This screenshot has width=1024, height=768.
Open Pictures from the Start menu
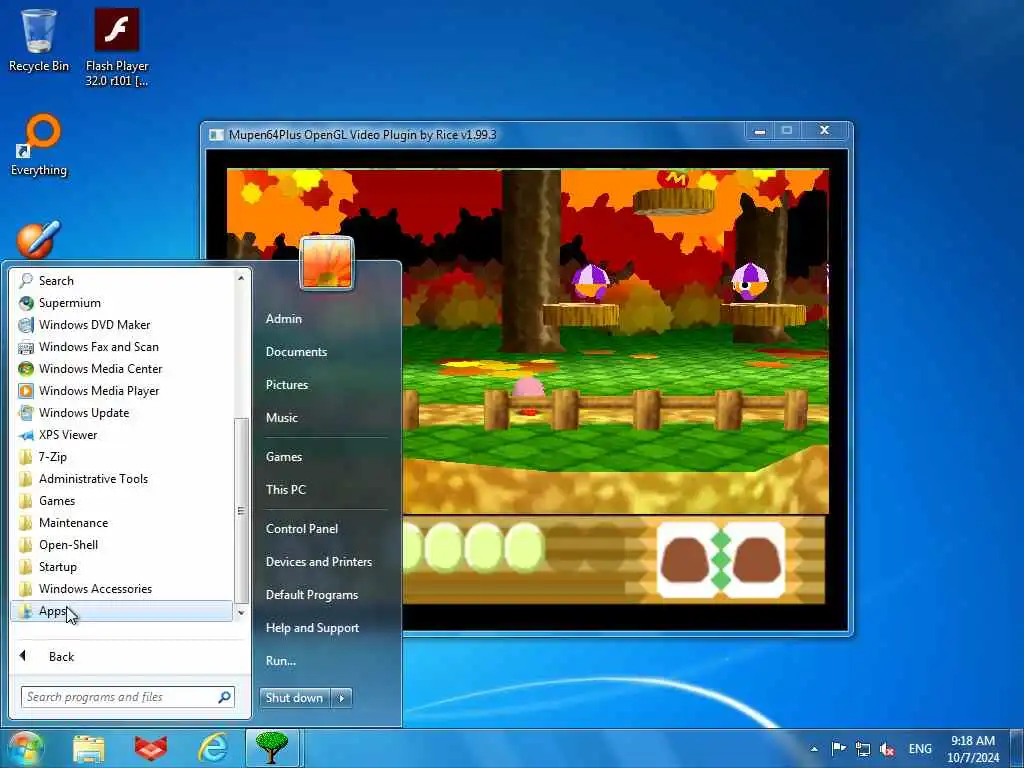click(x=287, y=385)
